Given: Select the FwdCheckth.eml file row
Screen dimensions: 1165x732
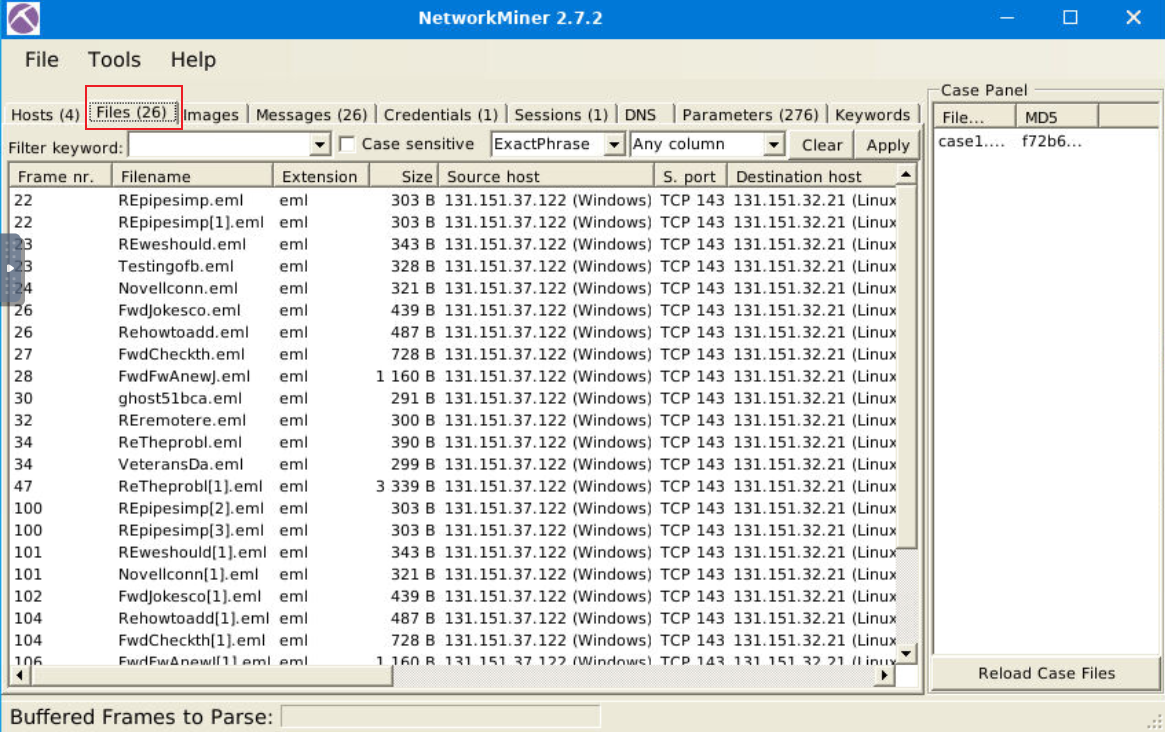Looking at the screenshot, I should 454,354.
